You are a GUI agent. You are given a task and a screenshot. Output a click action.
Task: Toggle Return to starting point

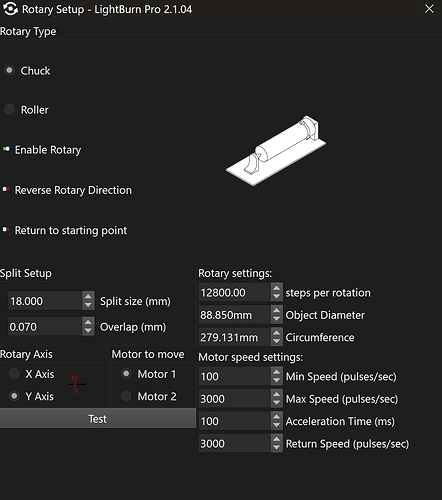[6, 229]
